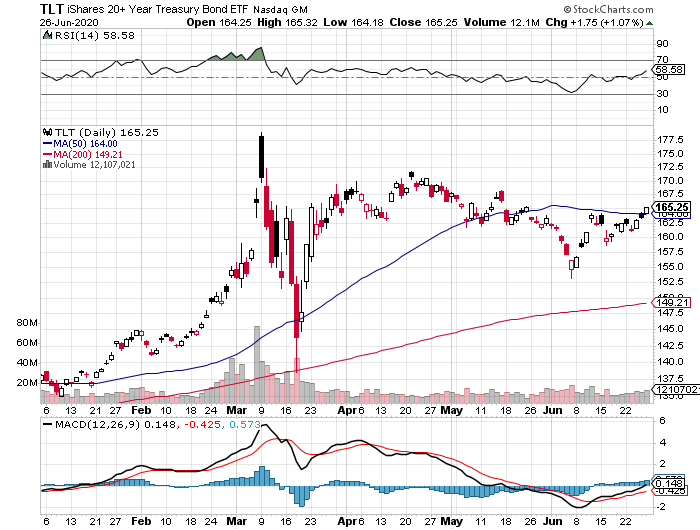Click the Jun label under price chart
Viewport: 700px width, 530px height.
[x=553, y=410]
